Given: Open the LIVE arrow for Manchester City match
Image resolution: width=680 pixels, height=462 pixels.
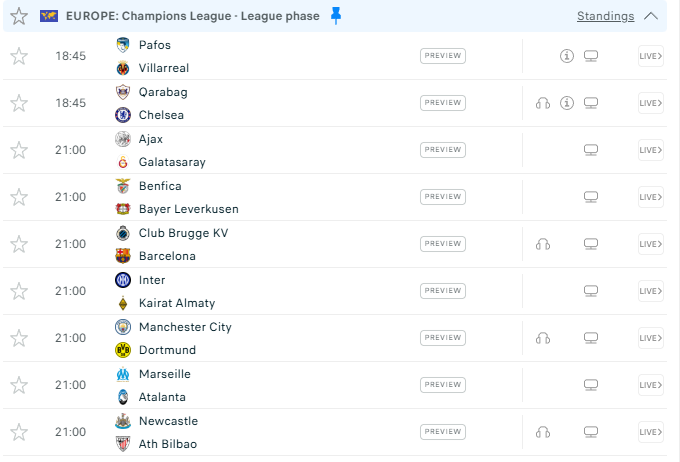Looking at the screenshot, I should coord(650,338).
